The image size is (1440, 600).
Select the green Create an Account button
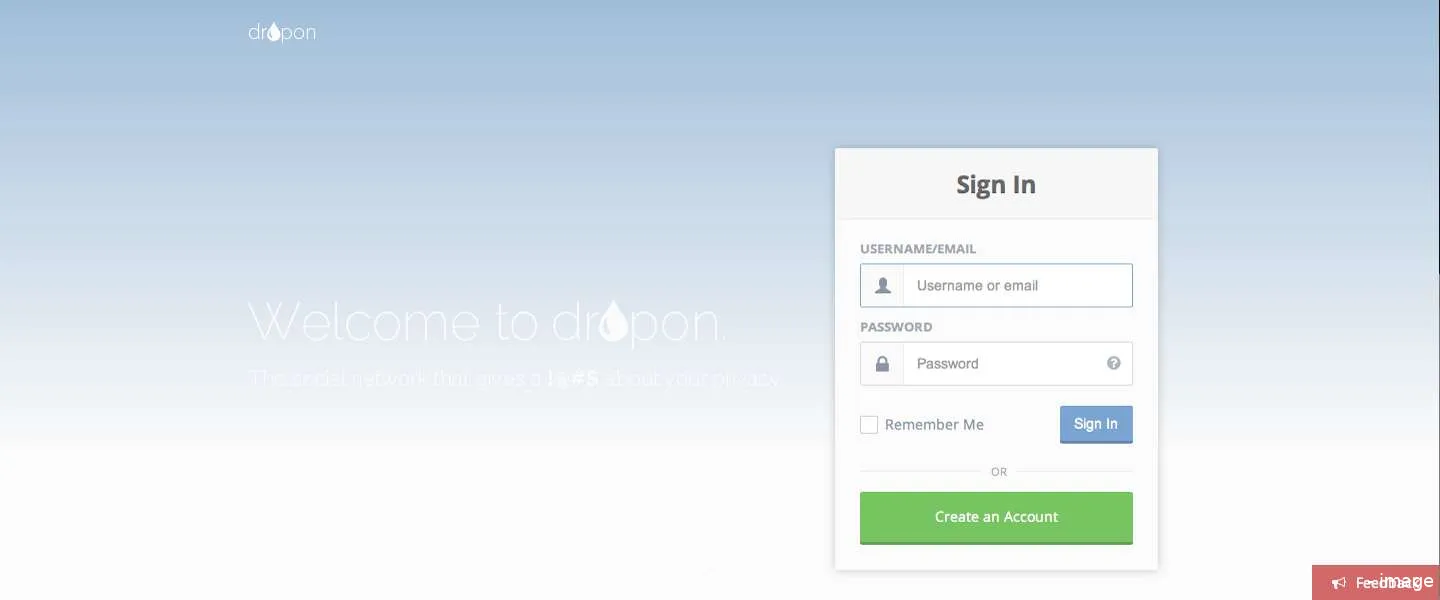pos(996,518)
